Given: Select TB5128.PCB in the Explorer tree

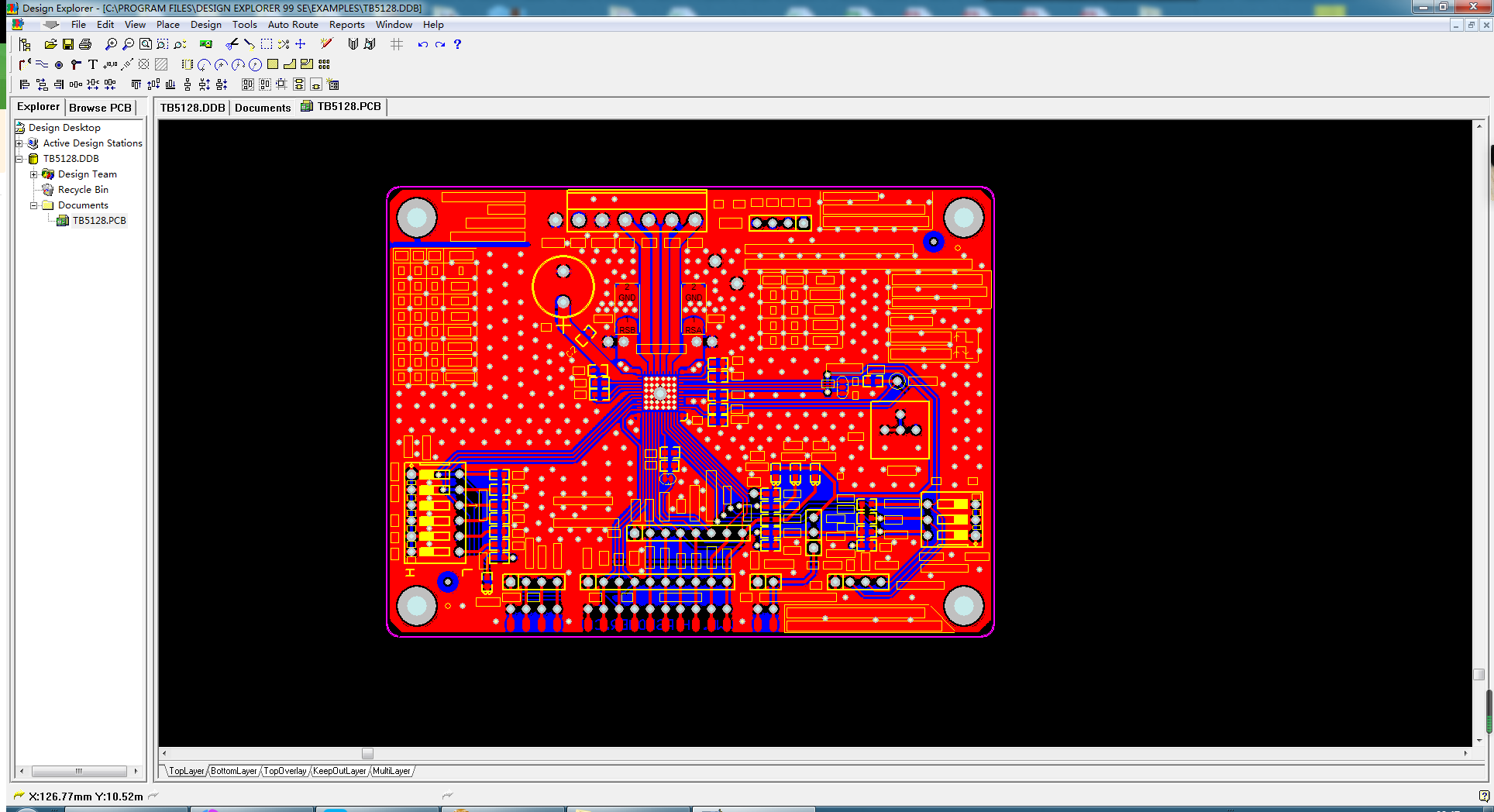Looking at the screenshot, I should 98,220.
